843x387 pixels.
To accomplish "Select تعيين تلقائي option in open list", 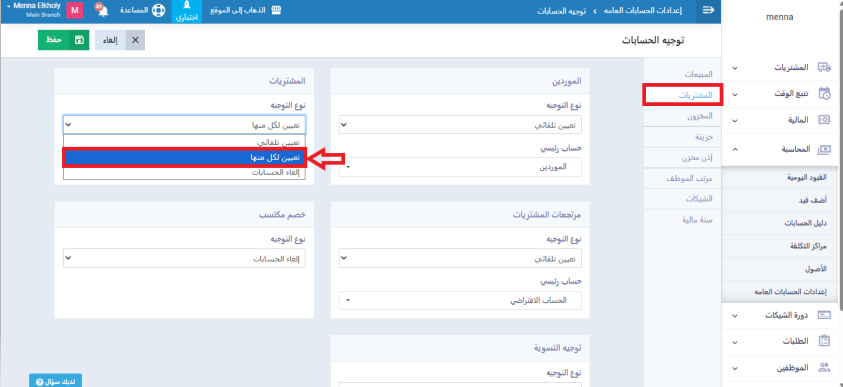I will [x=184, y=142].
